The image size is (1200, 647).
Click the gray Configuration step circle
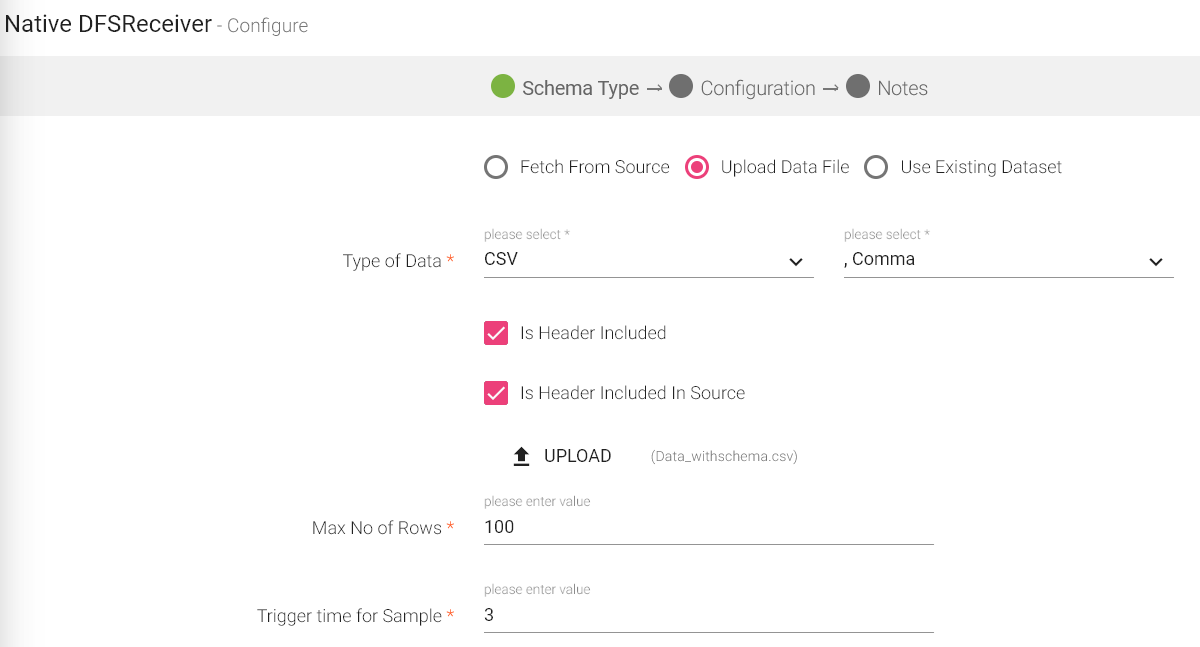[681, 87]
